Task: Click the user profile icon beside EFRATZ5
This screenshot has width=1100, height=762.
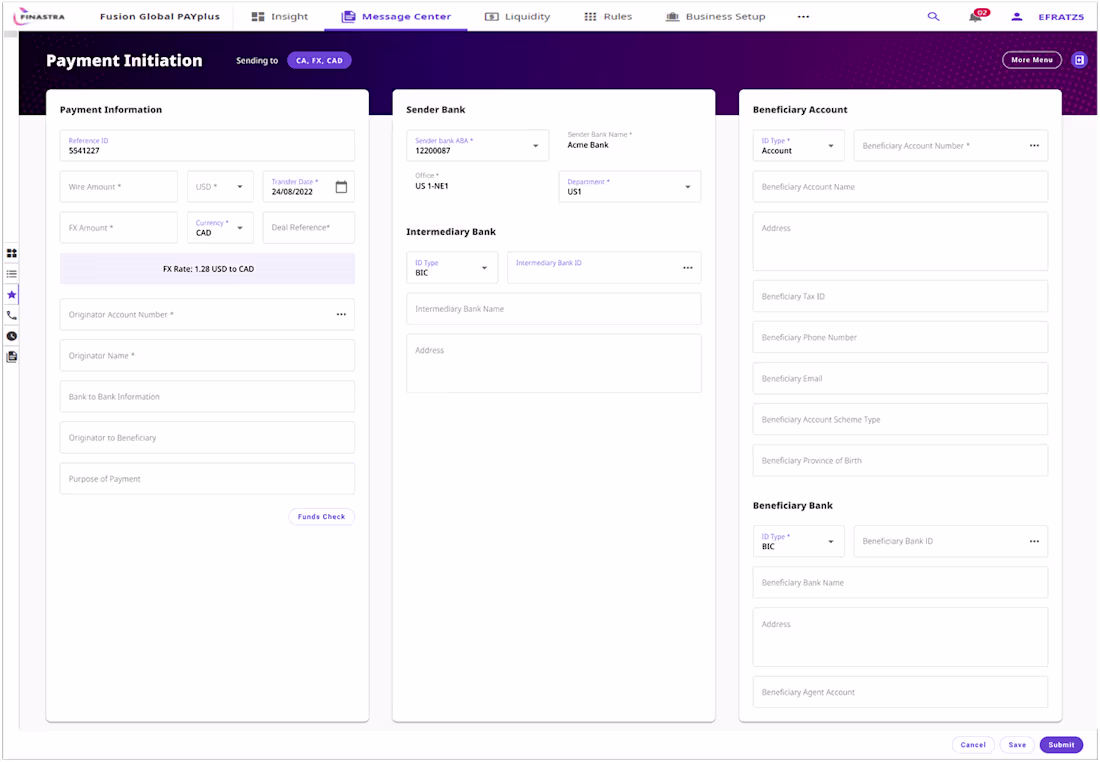Action: (1014, 16)
